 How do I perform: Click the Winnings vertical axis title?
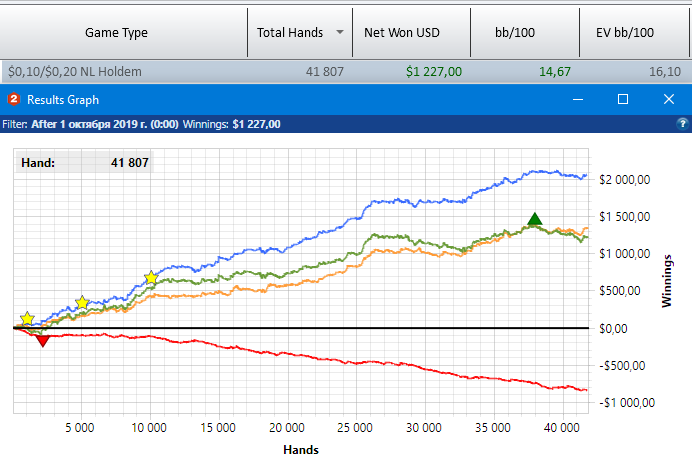click(666, 281)
